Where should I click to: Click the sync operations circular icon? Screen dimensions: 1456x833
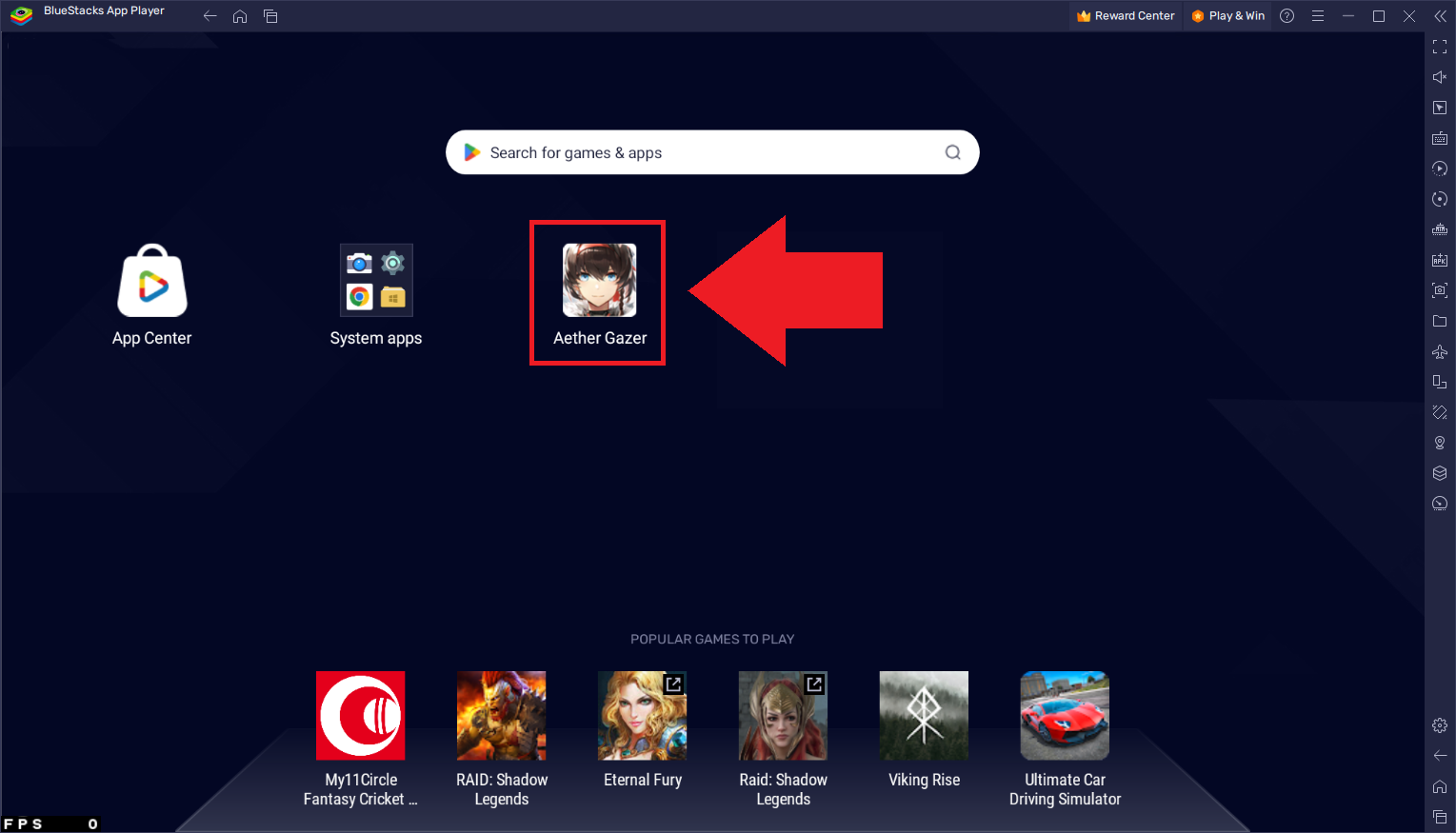point(1440,199)
